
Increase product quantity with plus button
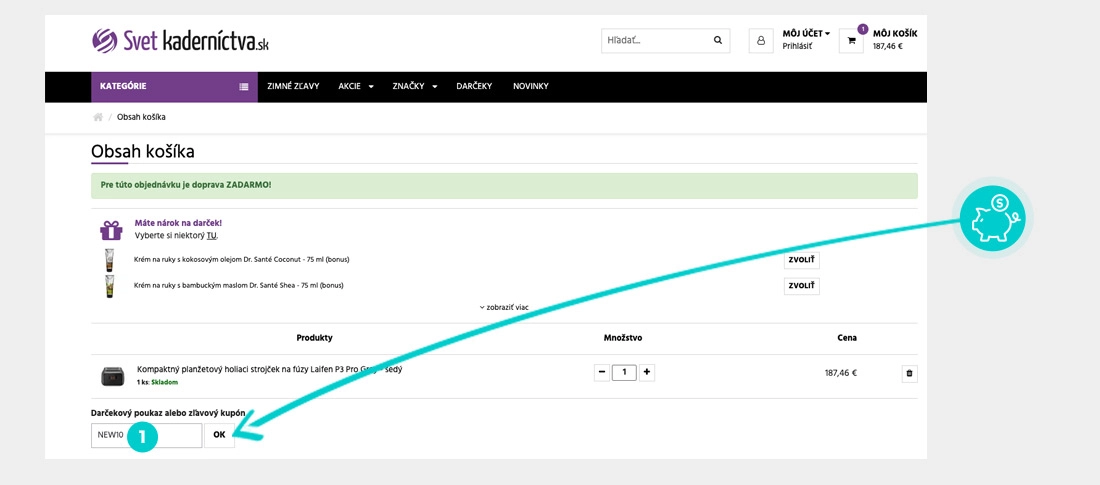click(647, 372)
